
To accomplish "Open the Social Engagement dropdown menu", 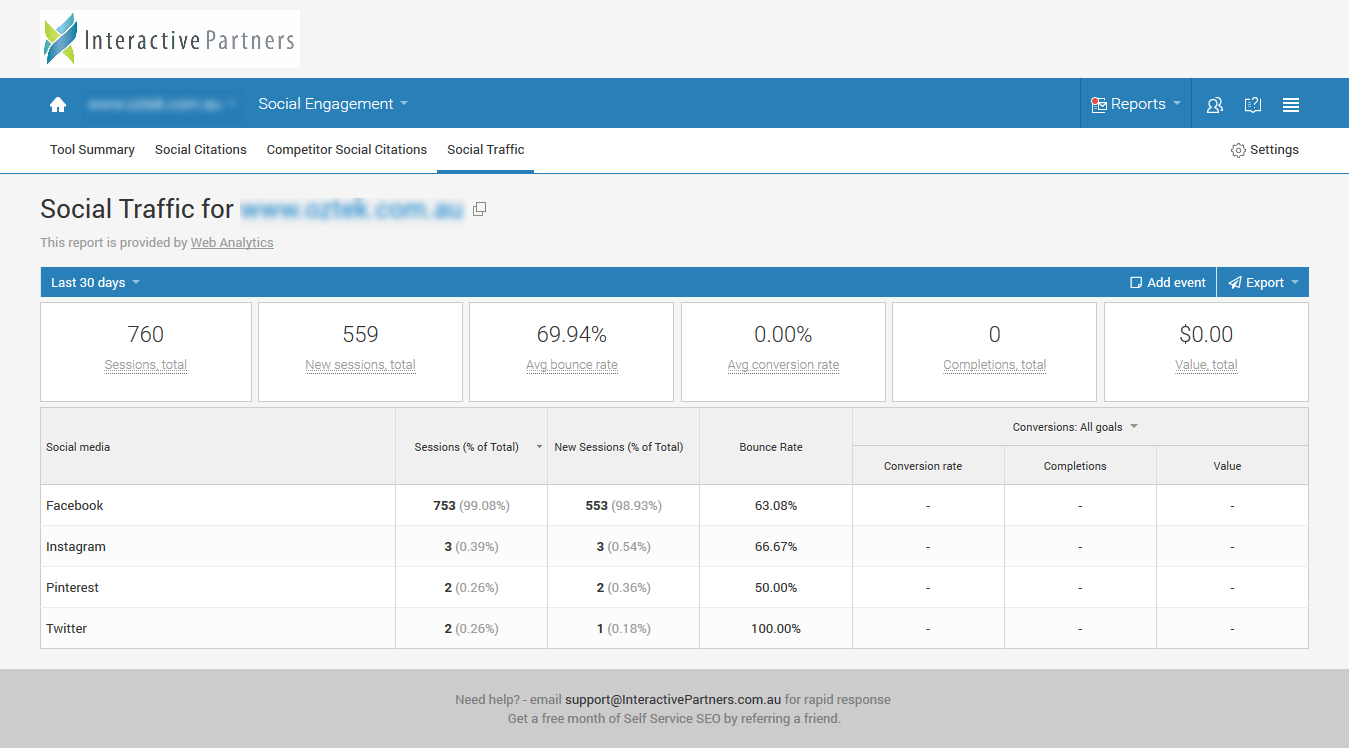I will pos(333,104).
